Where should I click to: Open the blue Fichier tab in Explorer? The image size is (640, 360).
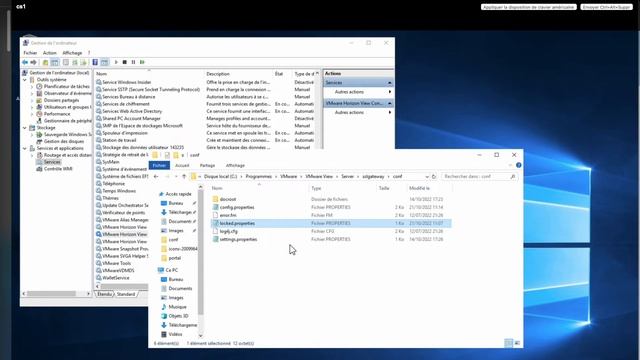click(159, 165)
